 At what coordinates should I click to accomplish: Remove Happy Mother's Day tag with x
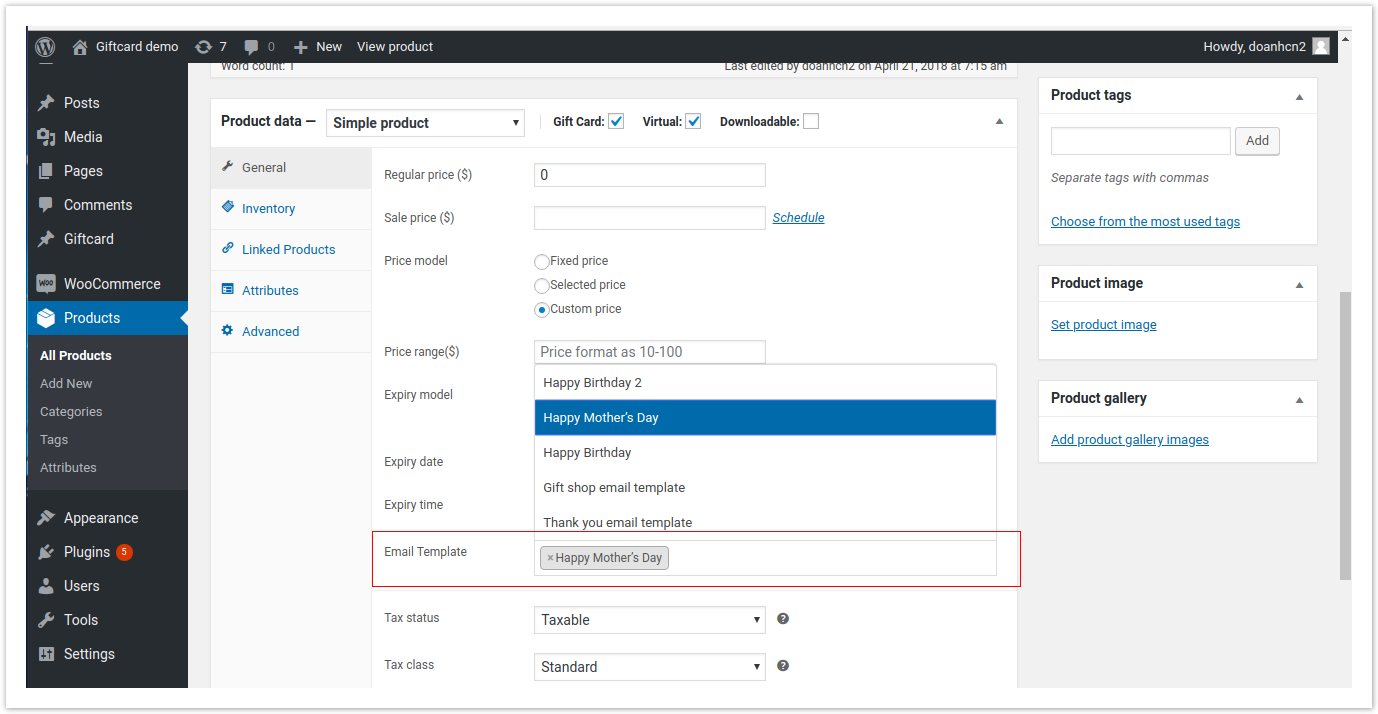click(550, 558)
